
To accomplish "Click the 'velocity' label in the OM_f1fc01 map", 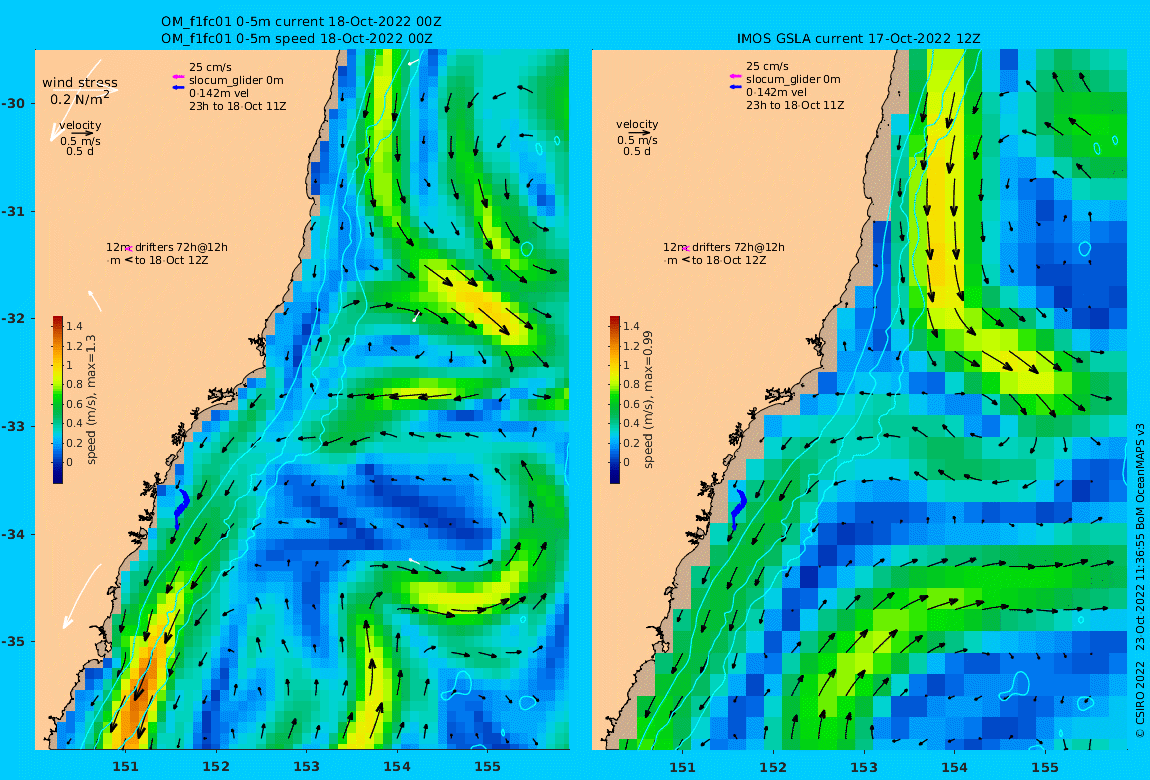I will point(80,125).
